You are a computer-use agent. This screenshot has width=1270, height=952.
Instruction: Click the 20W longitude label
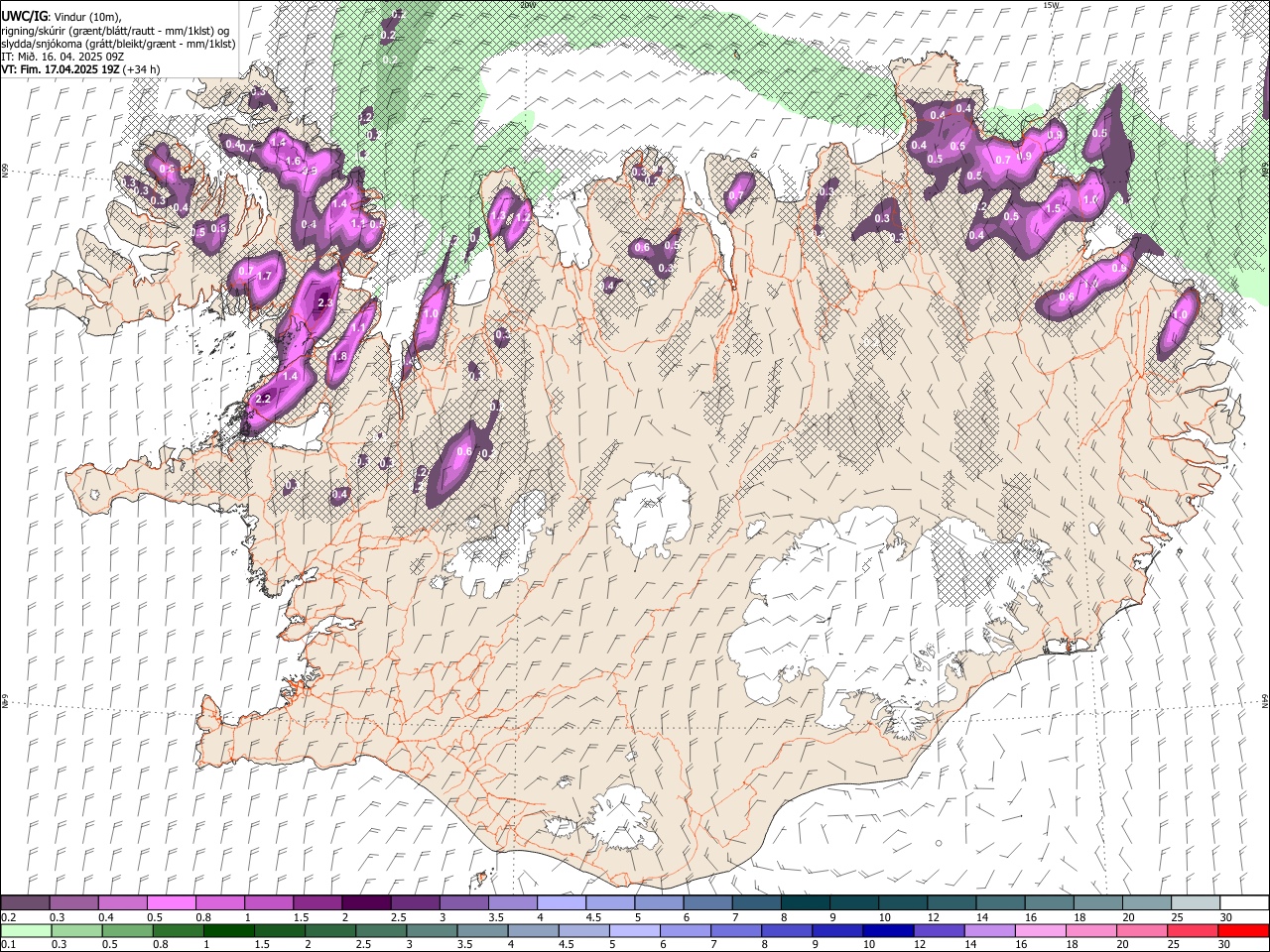click(x=527, y=4)
